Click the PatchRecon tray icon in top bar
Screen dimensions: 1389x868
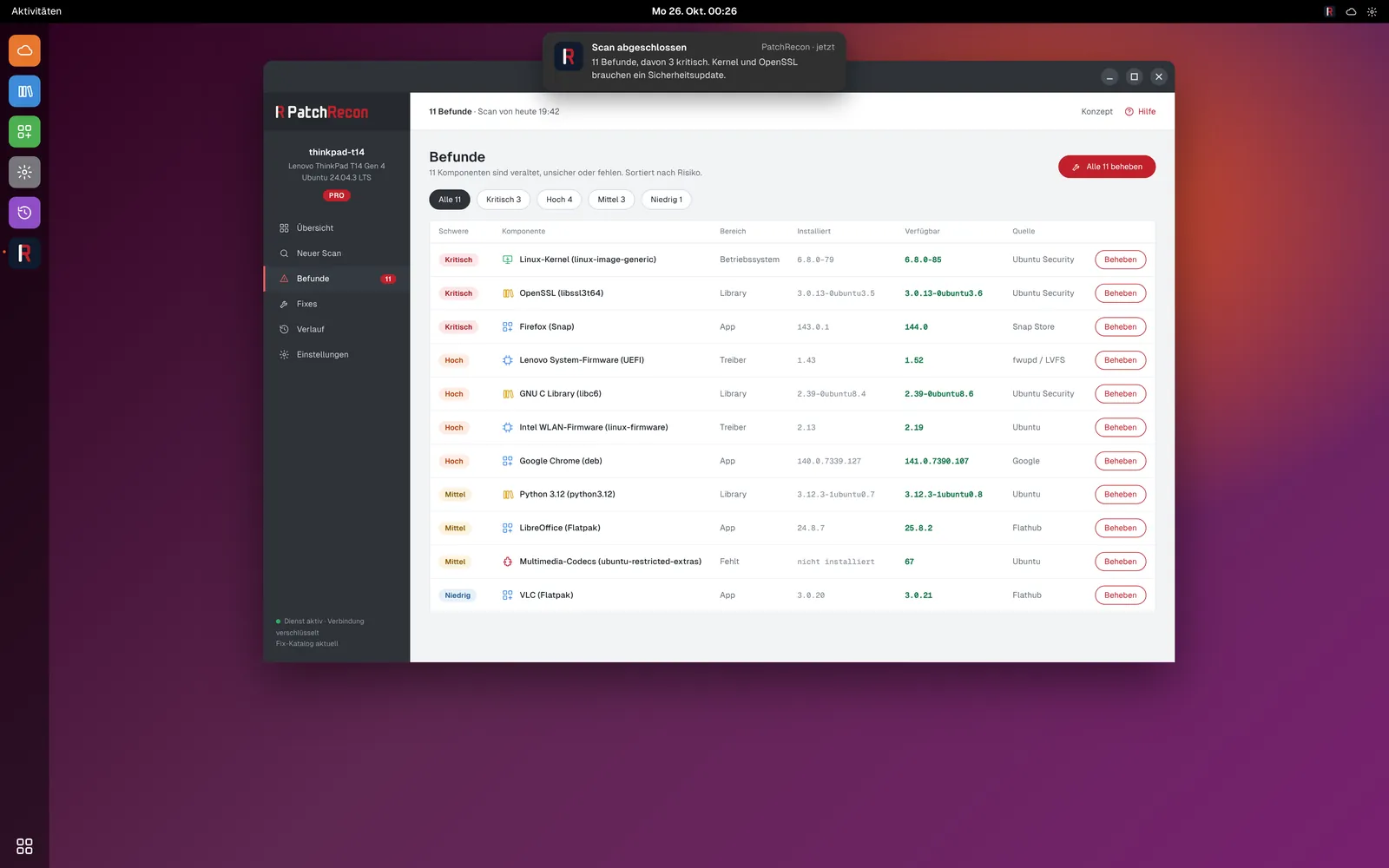(x=1329, y=11)
